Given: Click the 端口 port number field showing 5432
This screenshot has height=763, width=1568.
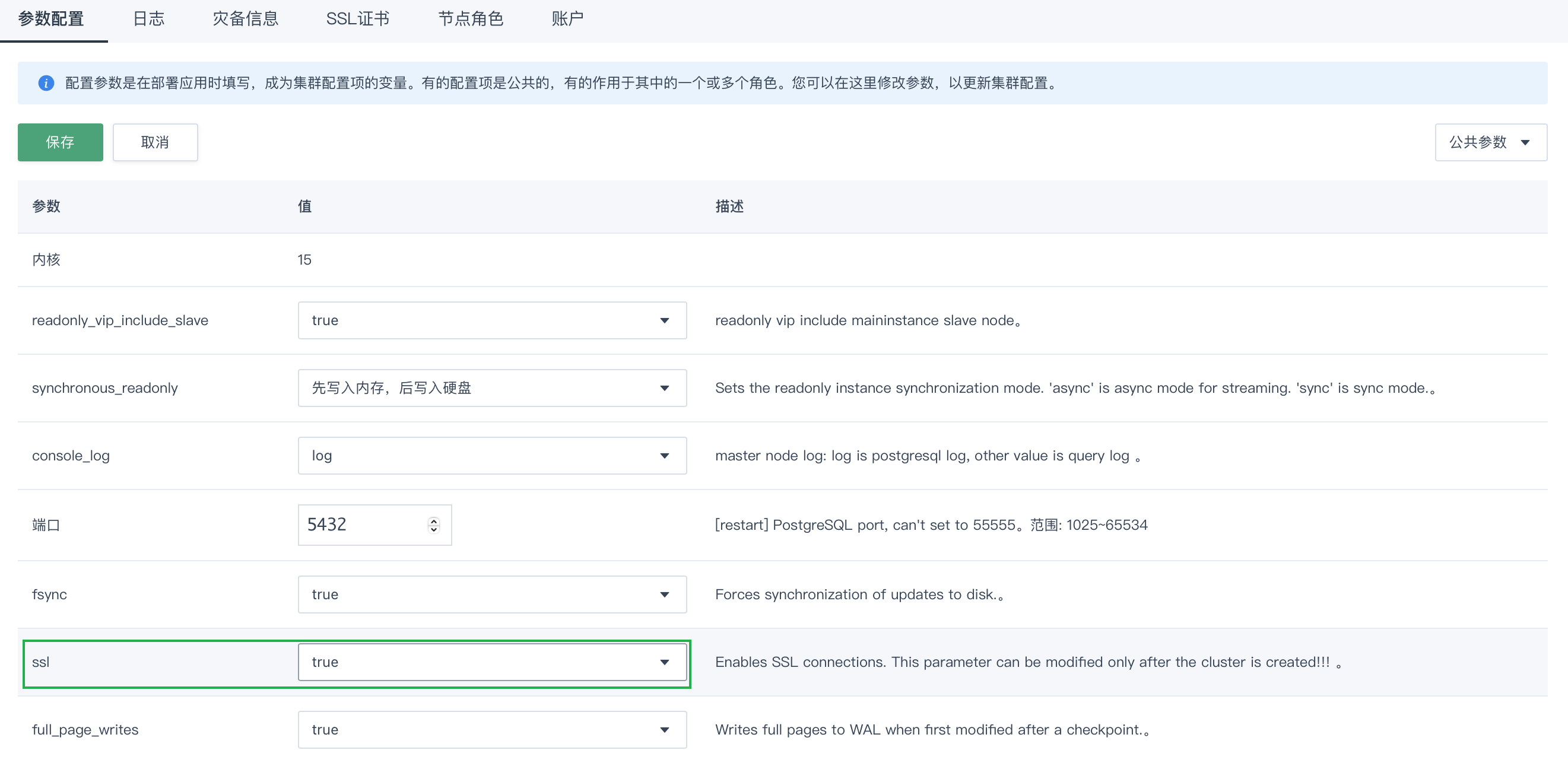Looking at the screenshot, I should [375, 525].
